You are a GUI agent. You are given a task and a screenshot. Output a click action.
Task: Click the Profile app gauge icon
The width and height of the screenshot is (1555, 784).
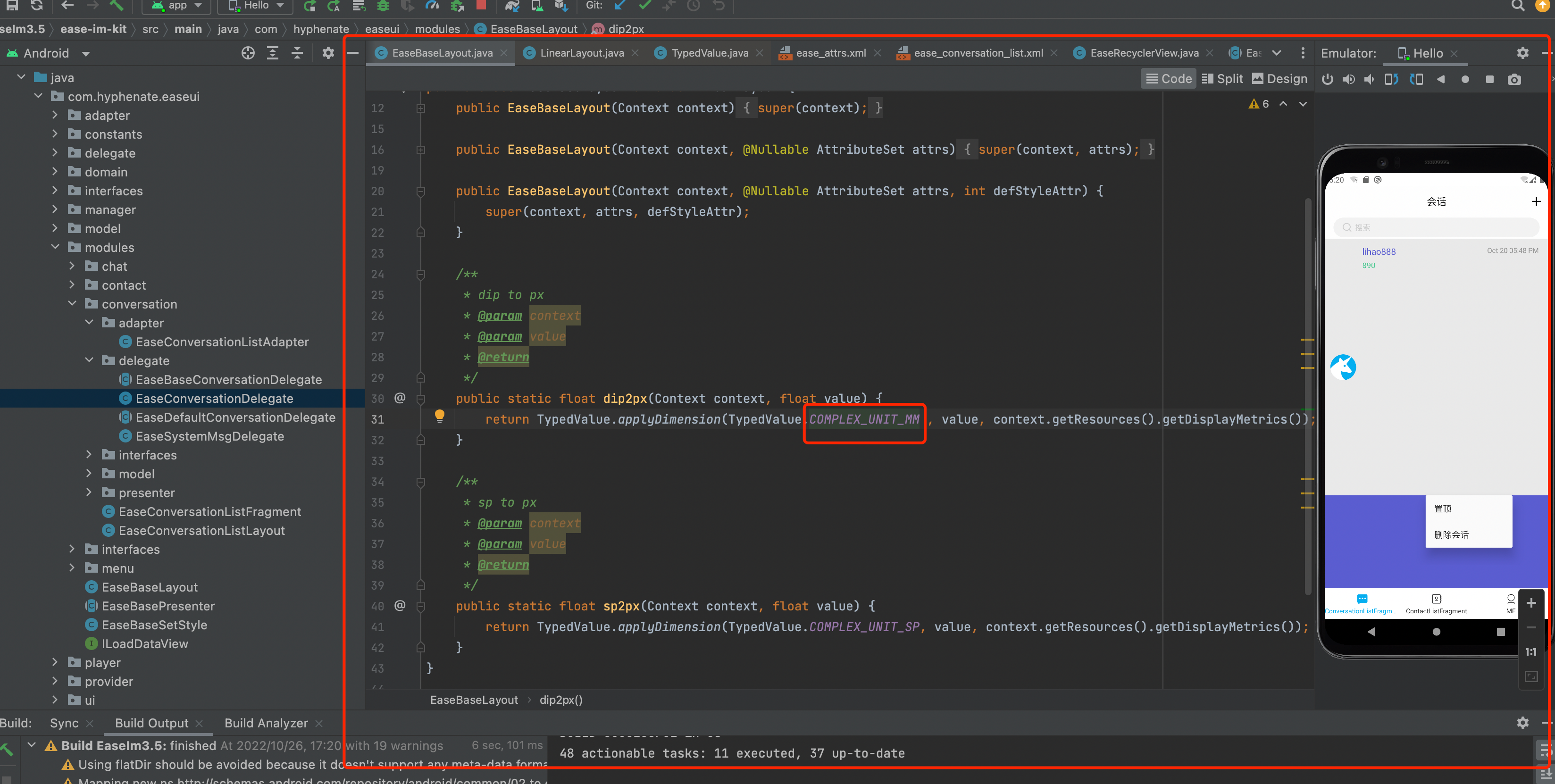coord(432,6)
